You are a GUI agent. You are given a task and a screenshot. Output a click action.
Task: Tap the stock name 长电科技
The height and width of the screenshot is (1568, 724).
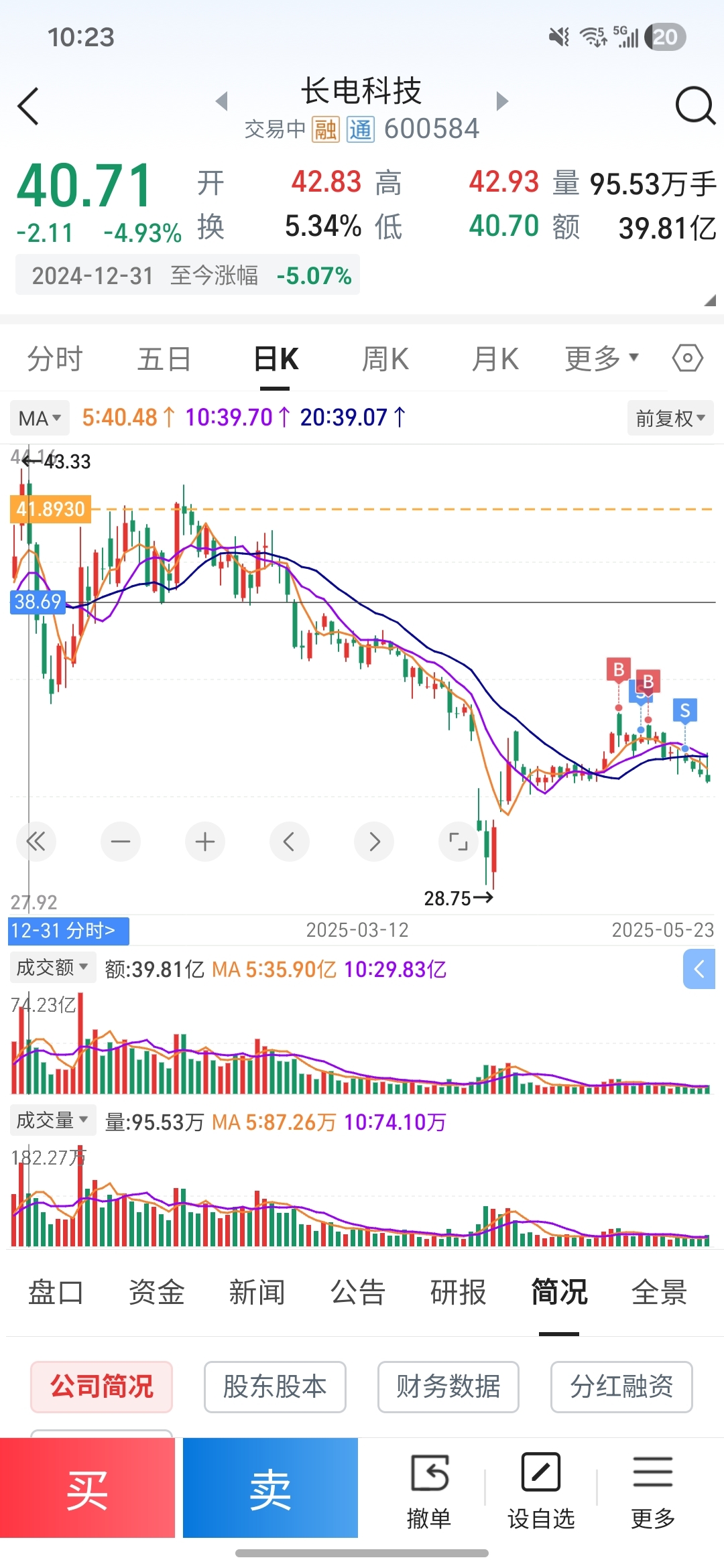coord(361,90)
